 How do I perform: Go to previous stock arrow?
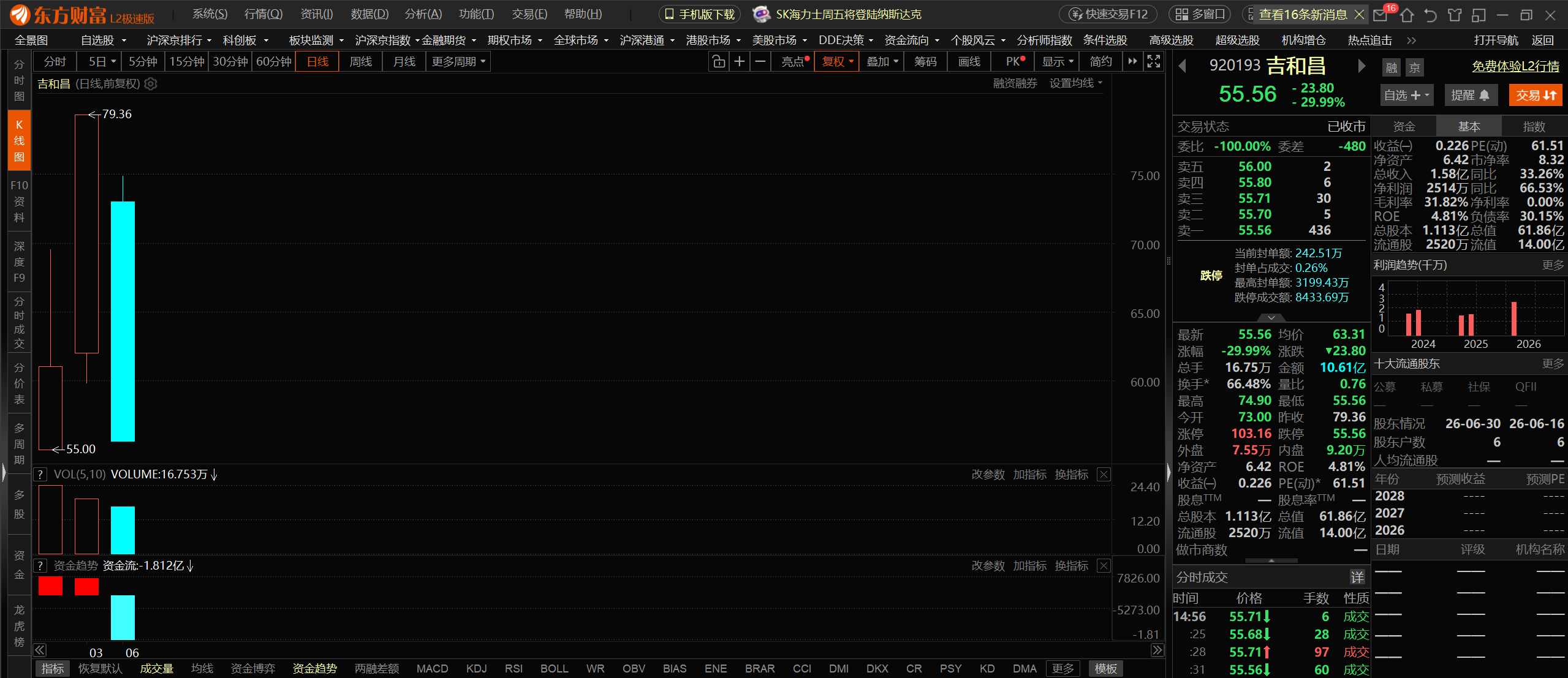point(1183,66)
